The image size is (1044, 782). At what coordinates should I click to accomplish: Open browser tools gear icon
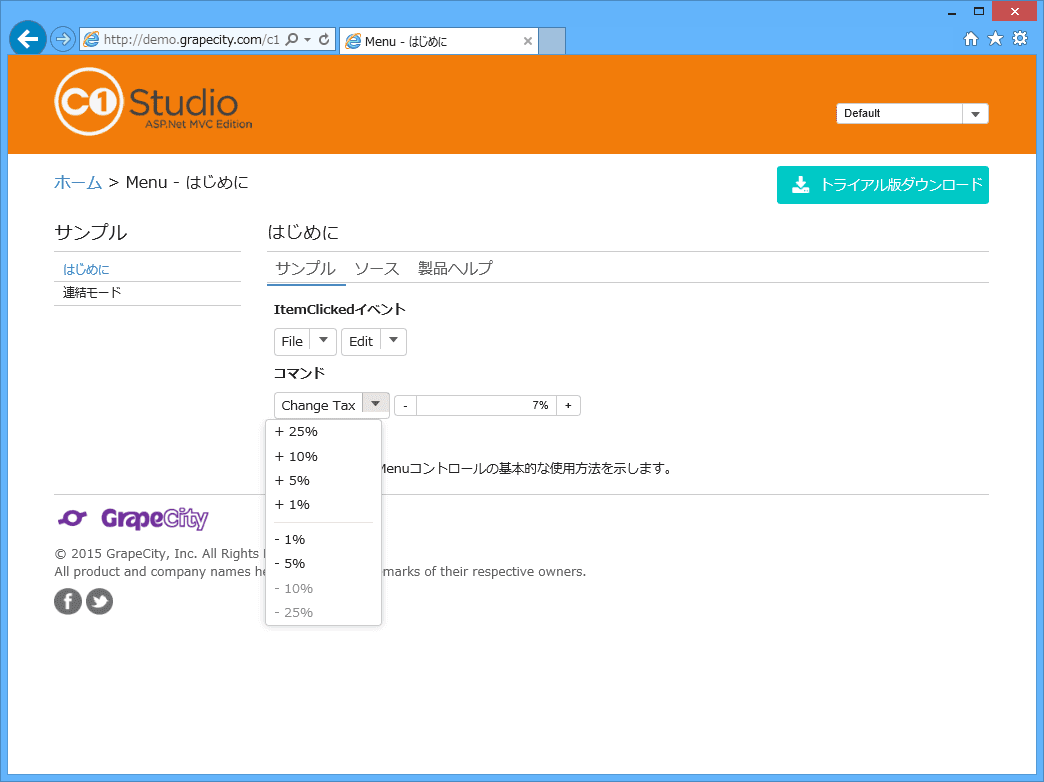[1019, 39]
